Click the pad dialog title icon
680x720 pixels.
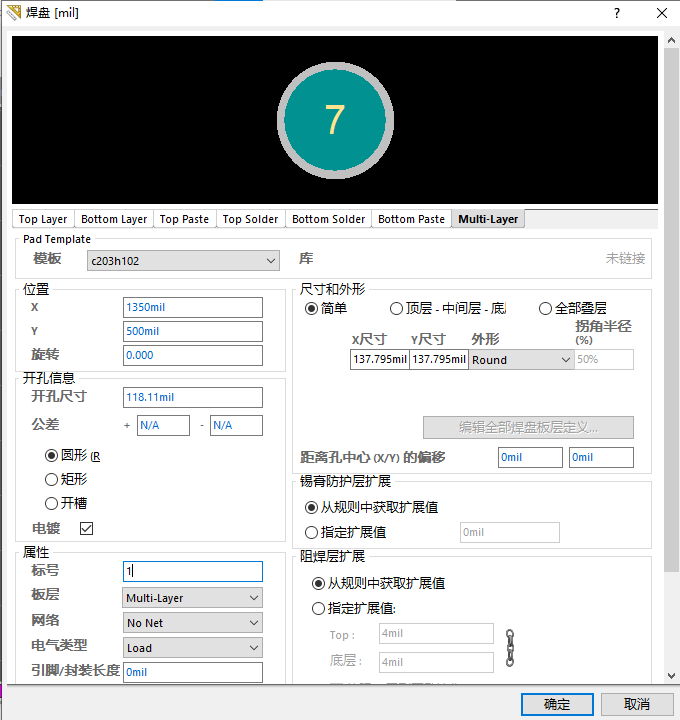click(13, 12)
